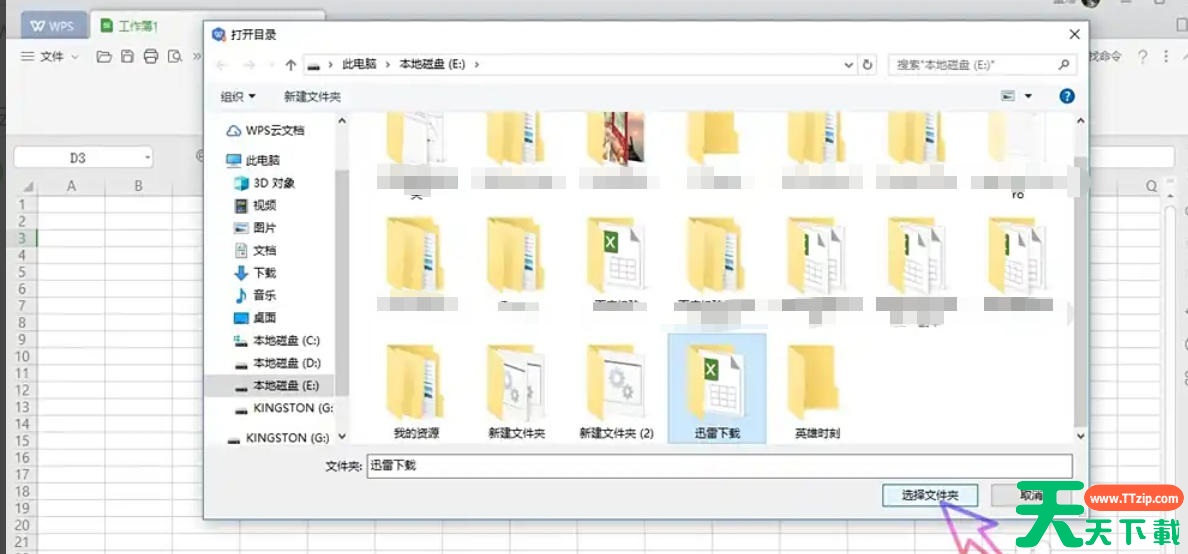The image size is (1188, 554).
Task: Open WPS云文档 in the navigation pane
Action: point(274,130)
